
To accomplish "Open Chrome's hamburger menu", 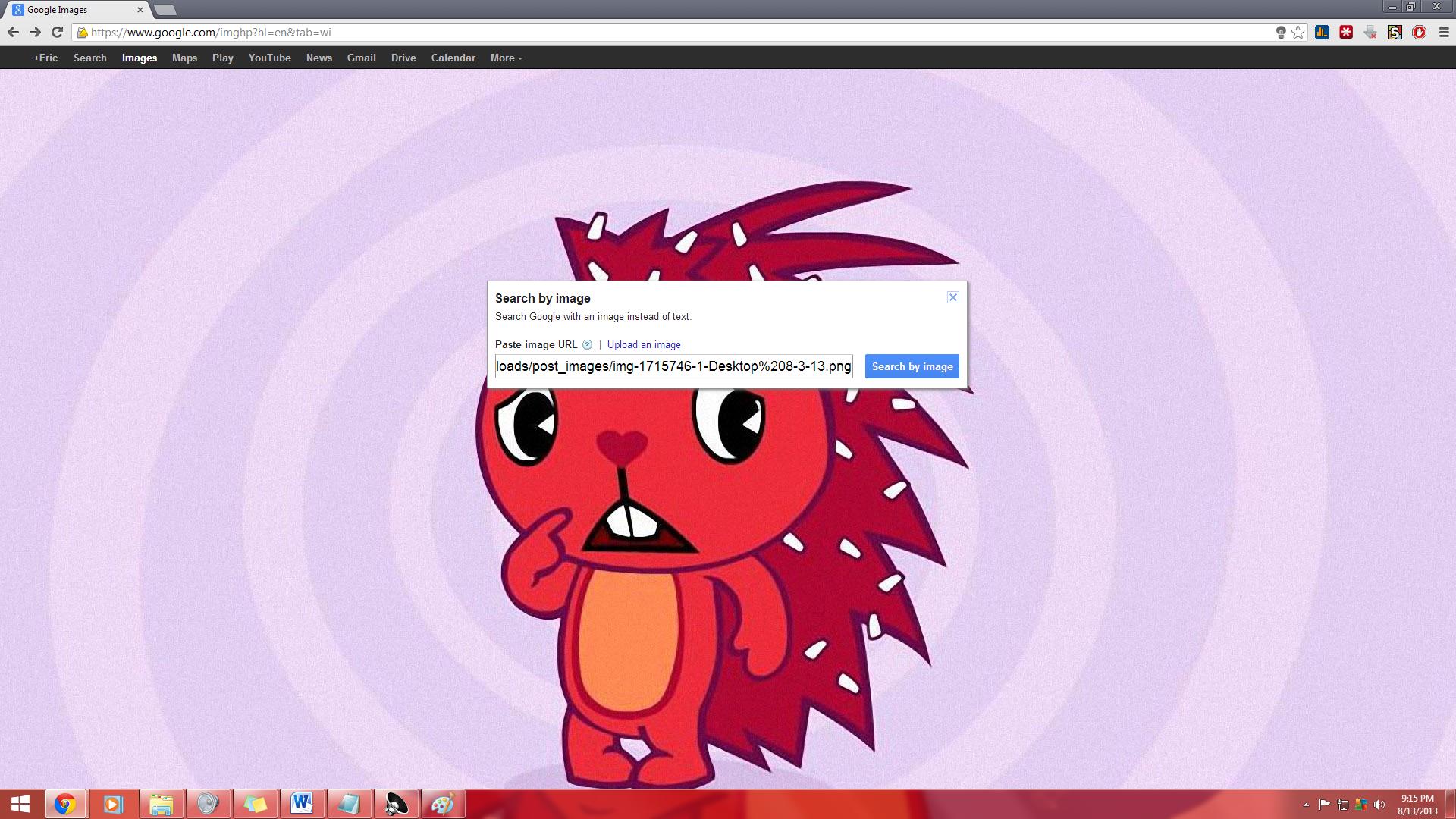I will point(1443,32).
